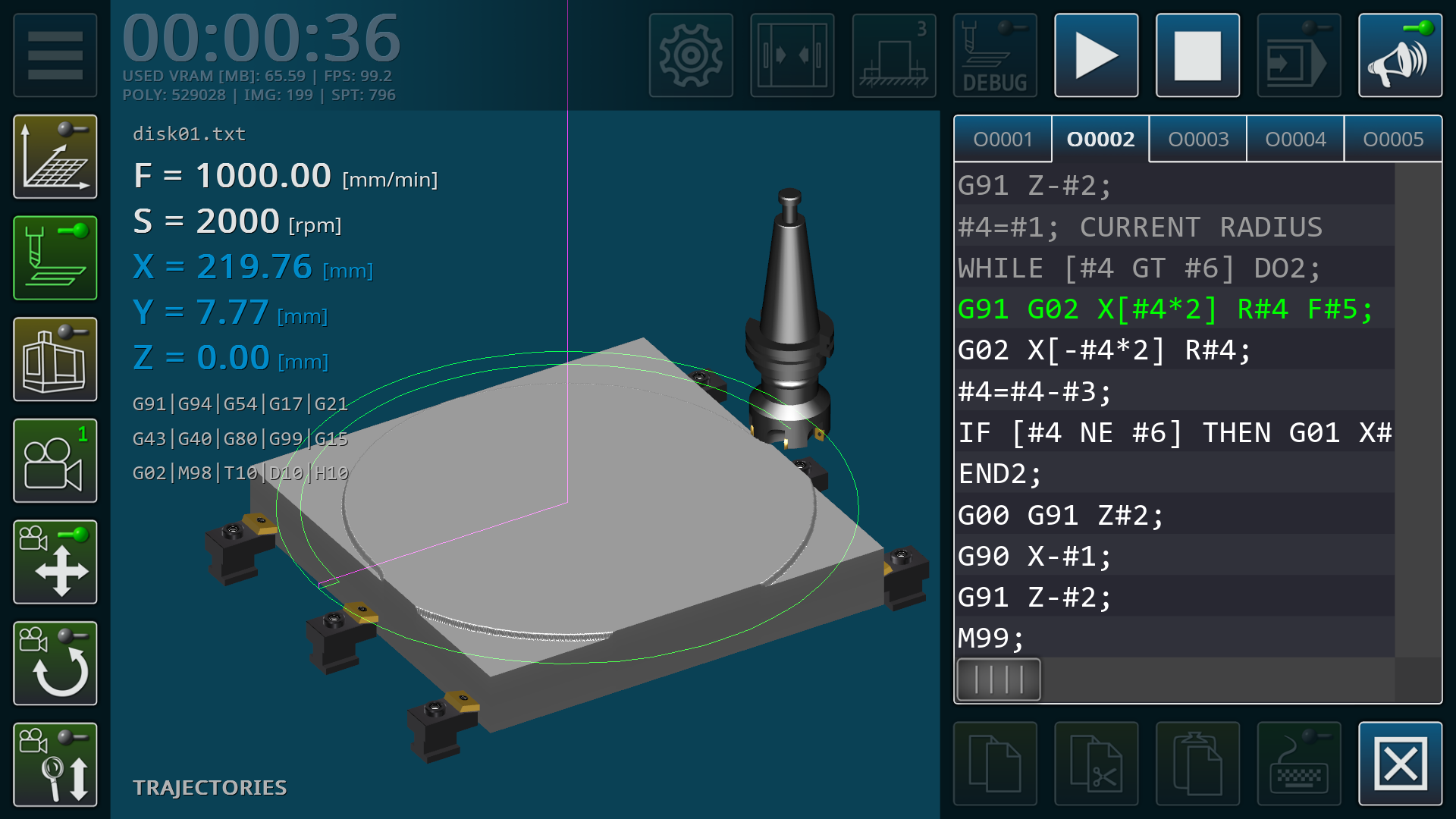Image resolution: width=1456 pixels, height=819 pixels.
Task: Toggle the tool trajectory display
Action: [x=55, y=259]
